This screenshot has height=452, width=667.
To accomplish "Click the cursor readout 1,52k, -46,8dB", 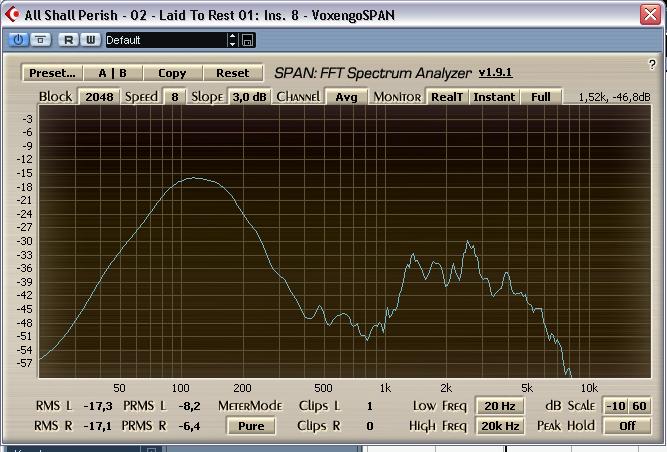I will click(614, 97).
